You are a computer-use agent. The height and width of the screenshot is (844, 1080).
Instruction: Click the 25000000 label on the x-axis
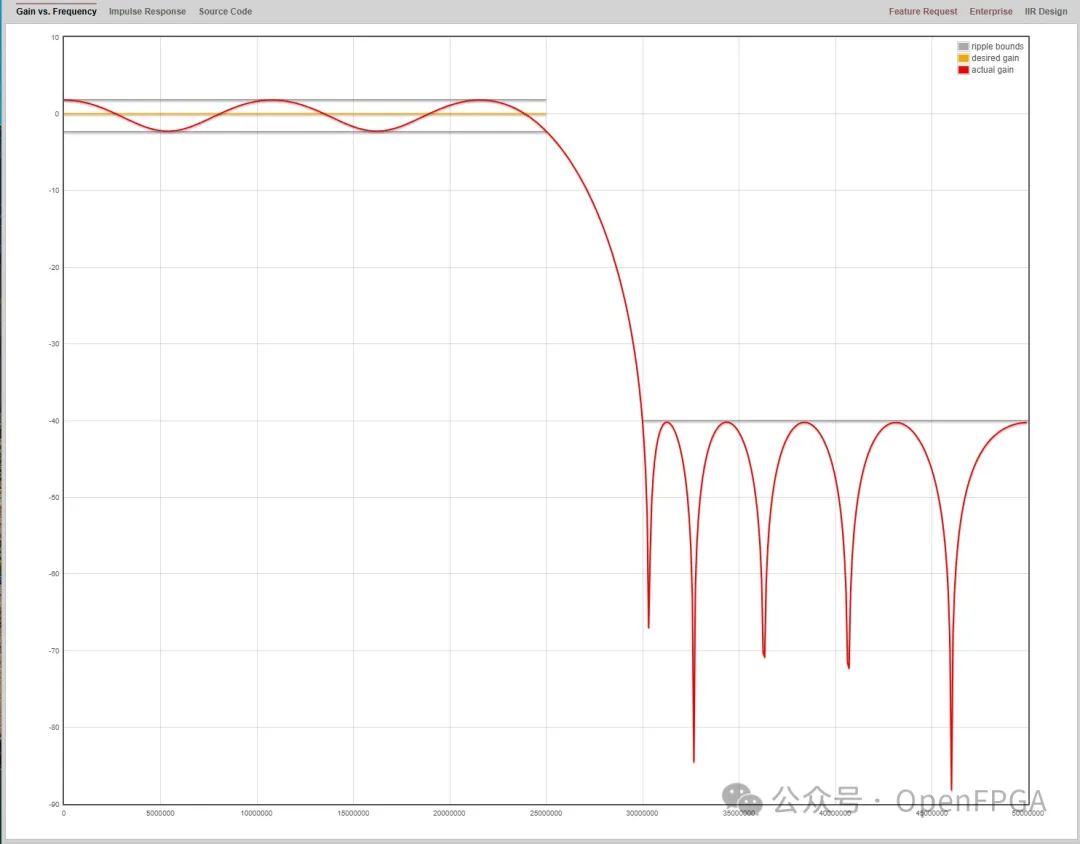545,814
